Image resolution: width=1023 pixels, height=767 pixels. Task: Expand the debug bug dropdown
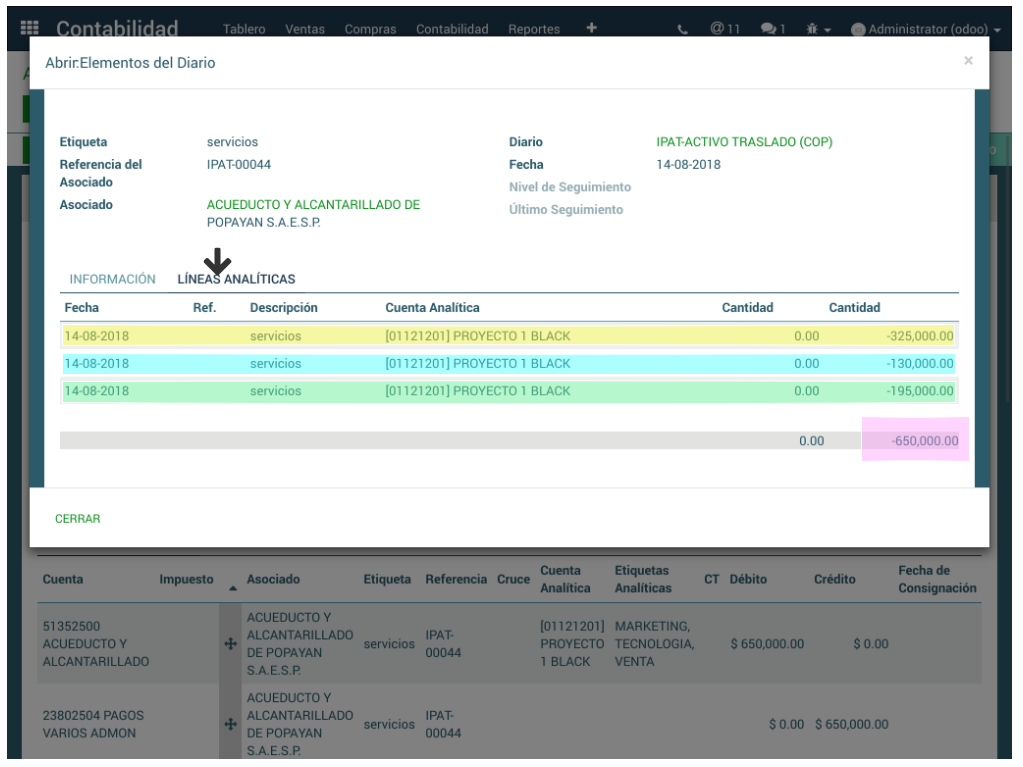(x=819, y=29)
